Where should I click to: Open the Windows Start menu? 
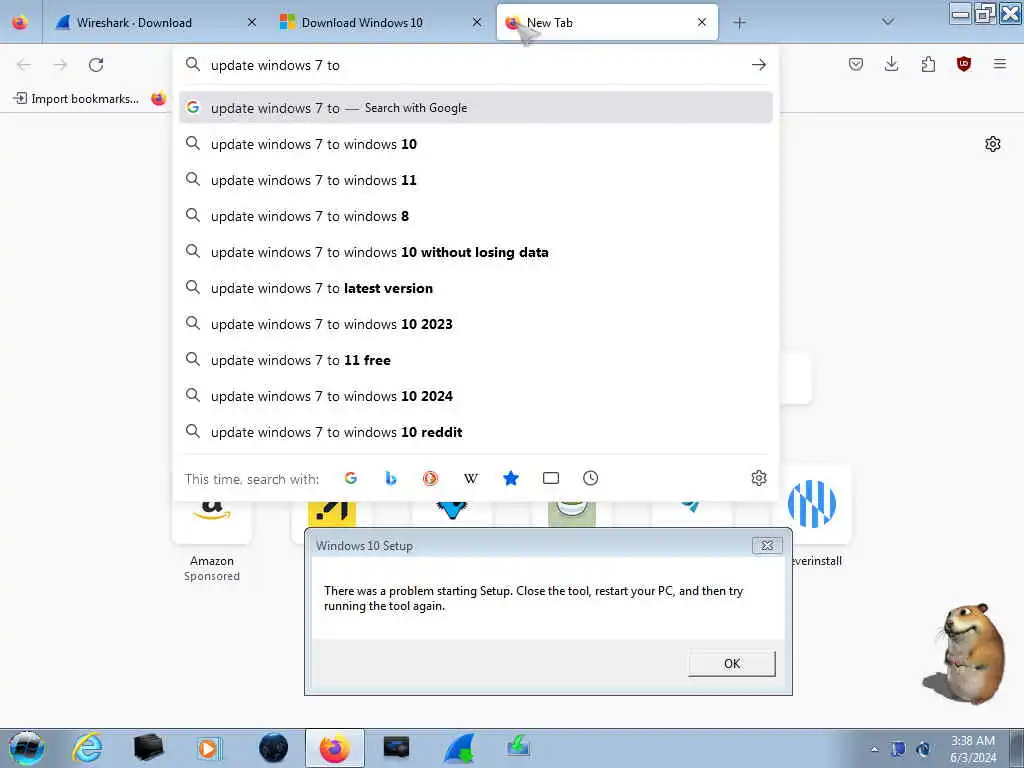coord(27,748)
